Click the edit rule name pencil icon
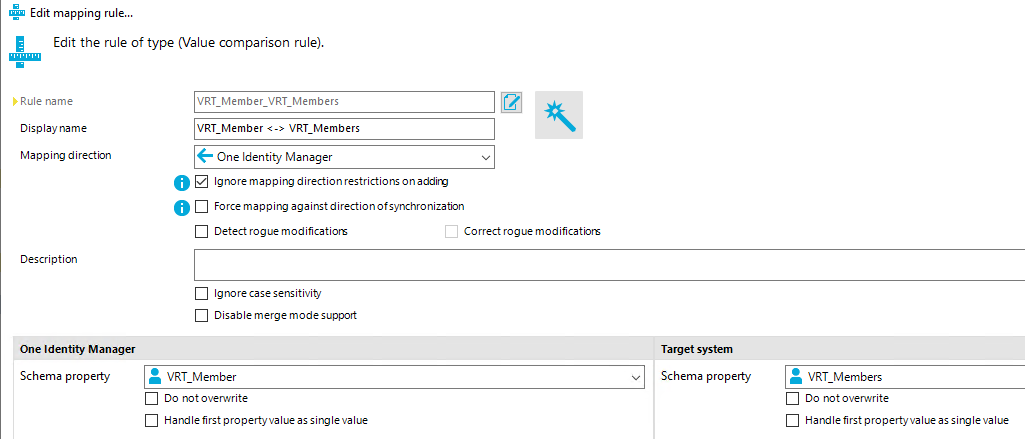This screenshot has height=439, width=1025. [512, 102]
